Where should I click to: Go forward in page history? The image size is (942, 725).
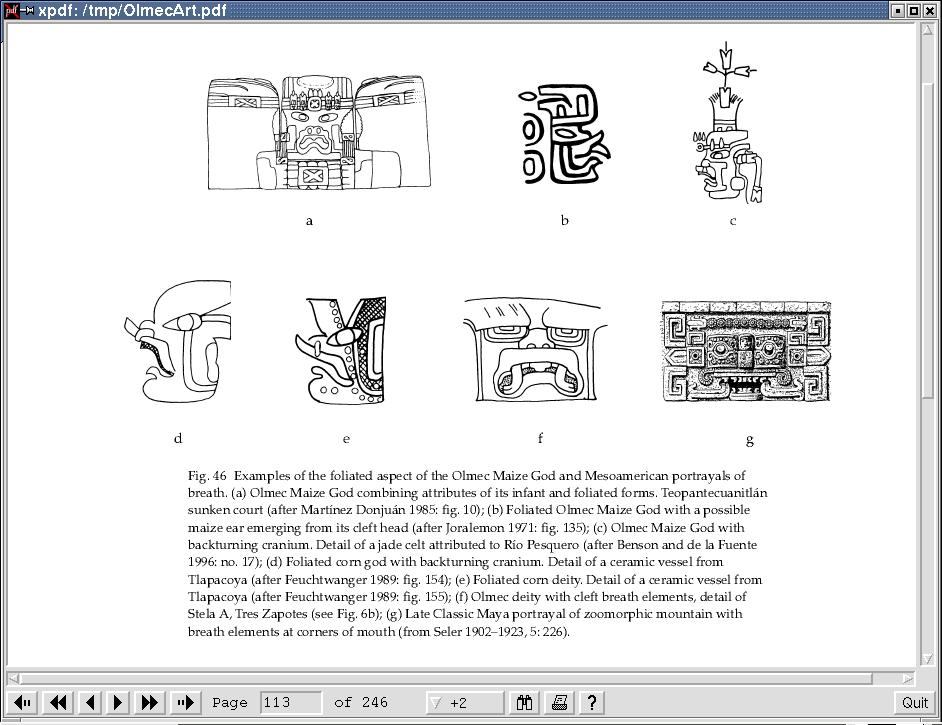[x=186, y=702]
